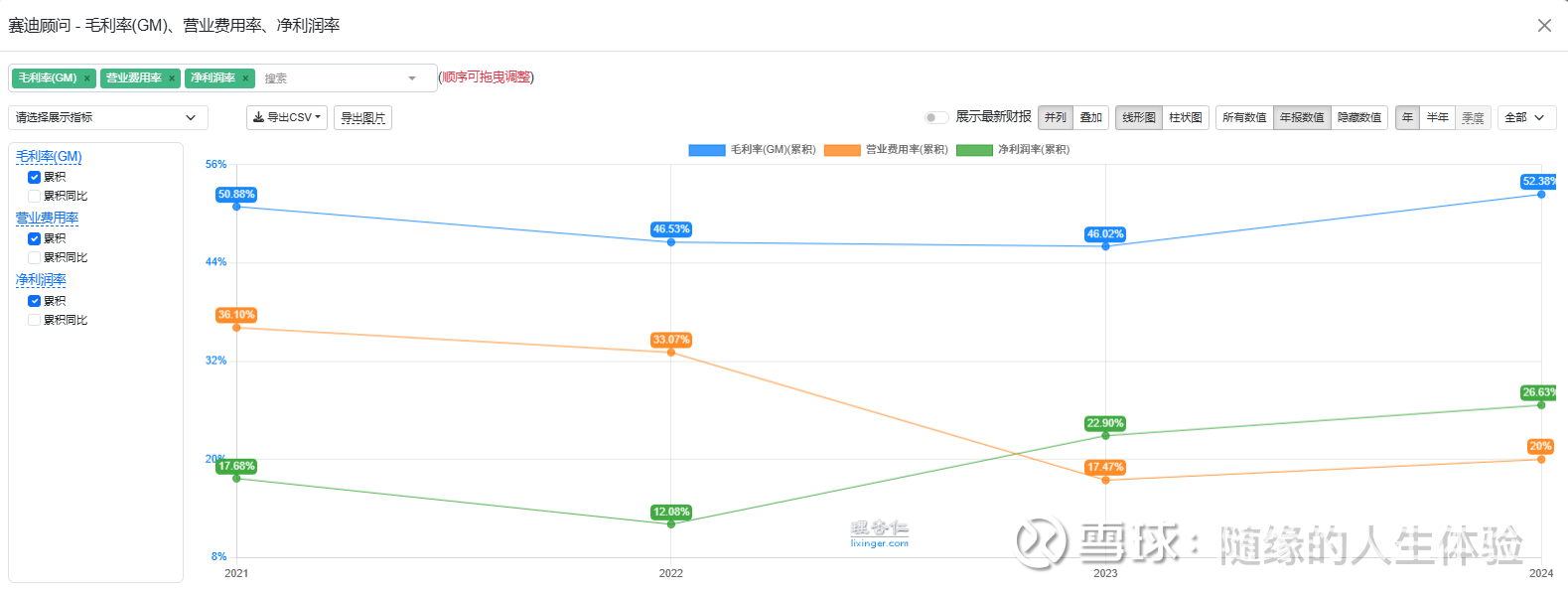The image size is (1568, 593).
Task: Click the 2022 net profit margin point
Action: 671,523
